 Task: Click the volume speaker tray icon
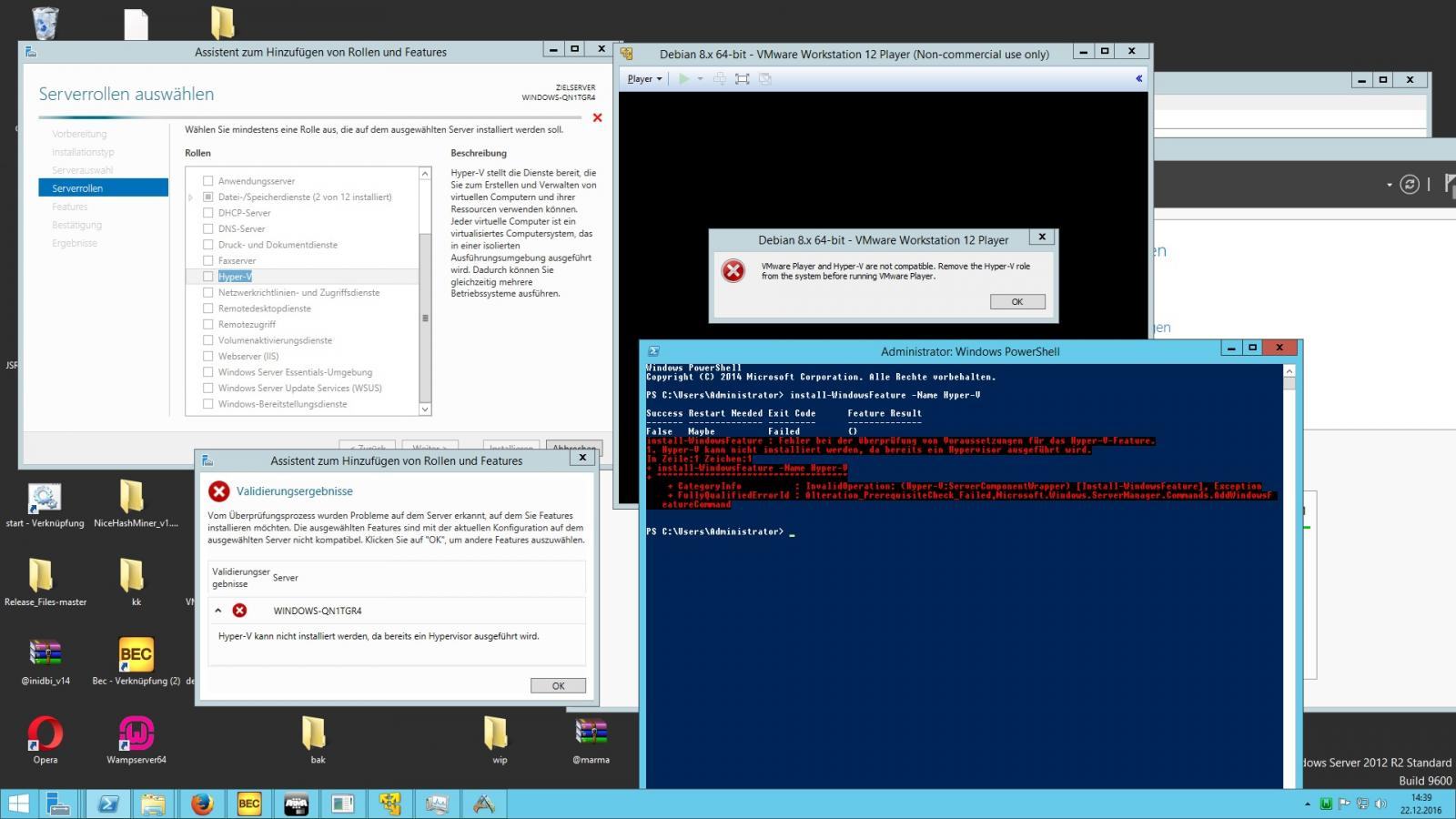click(x=1381, y=804)
